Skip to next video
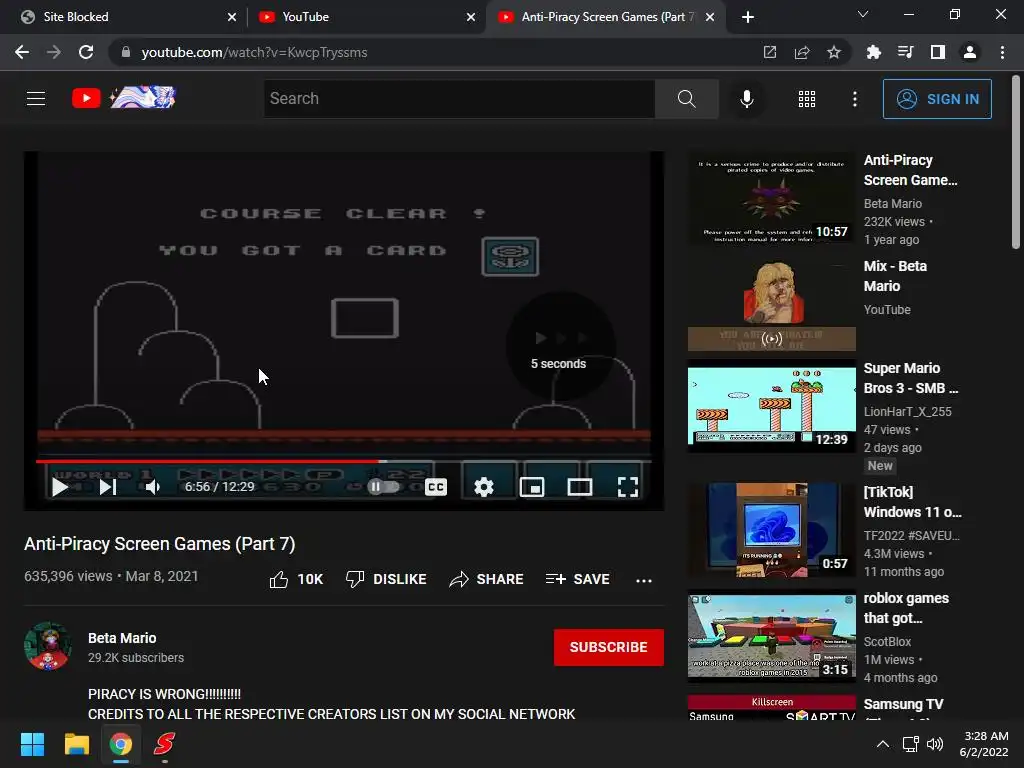 click(x=108, y=487)
